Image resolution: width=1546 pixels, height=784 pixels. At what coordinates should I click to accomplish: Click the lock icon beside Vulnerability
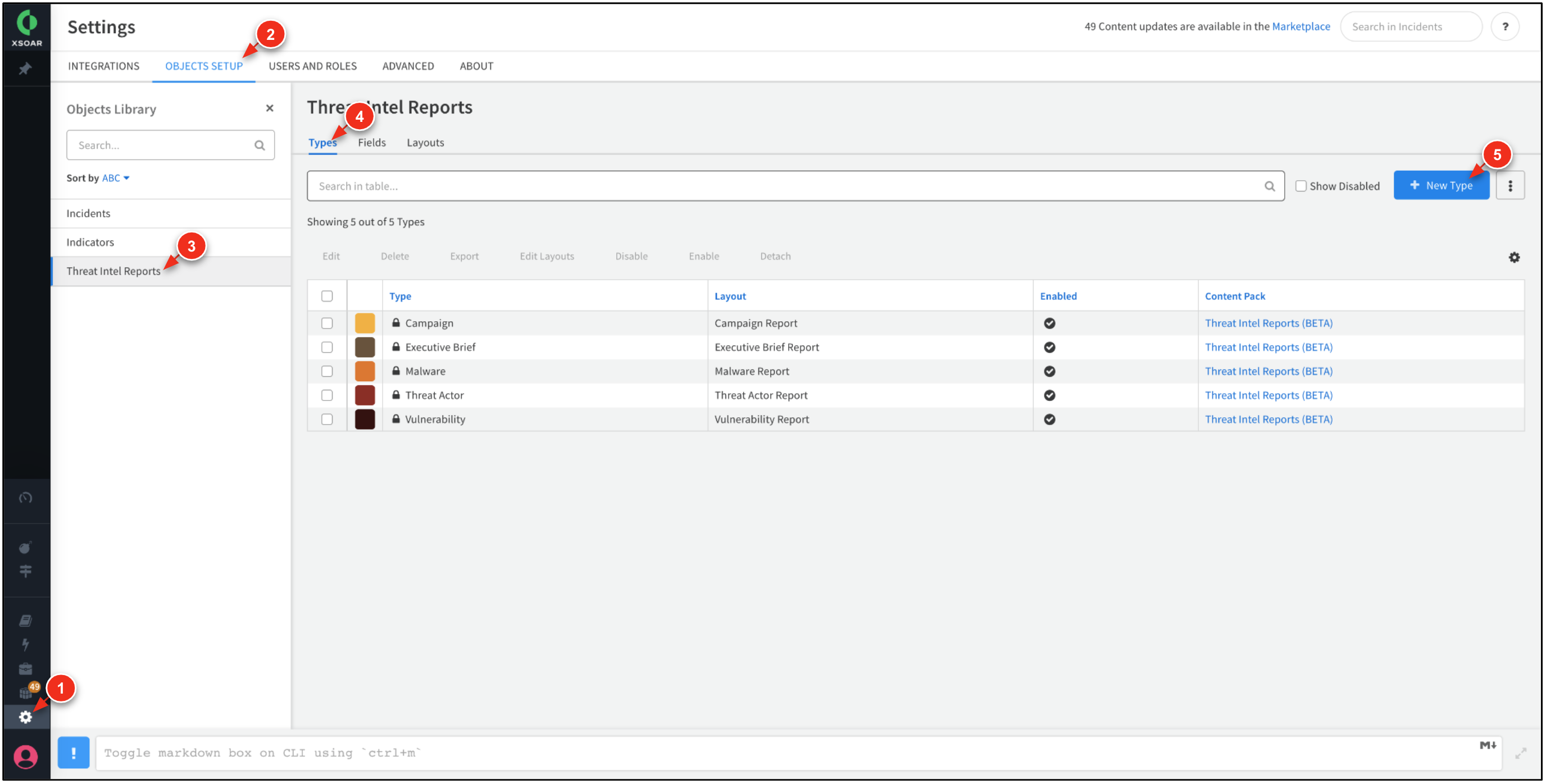[396, 419]
